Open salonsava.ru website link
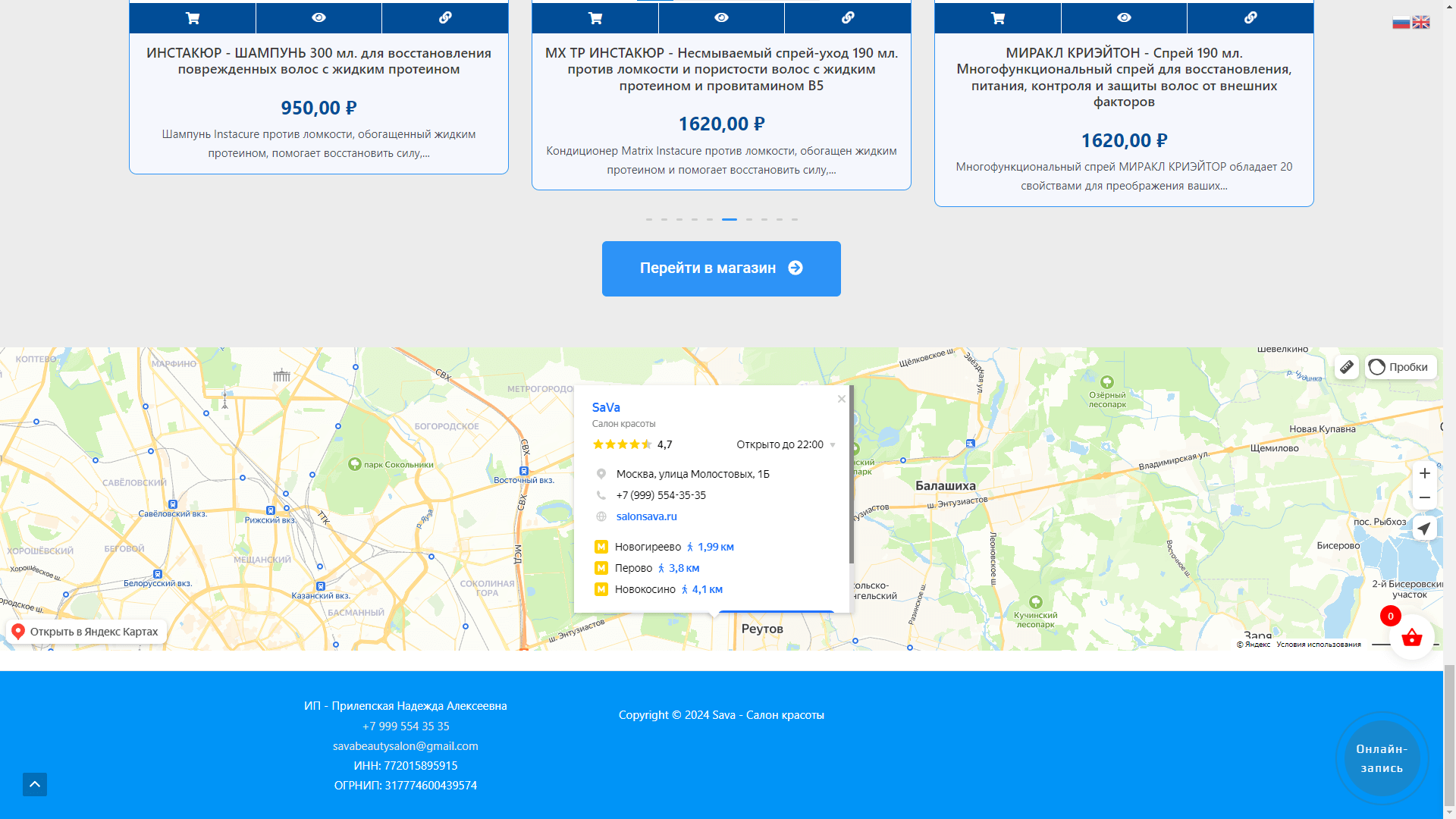Image resolution: width=1456 pixels, height=819 pixels. [646, 516]
